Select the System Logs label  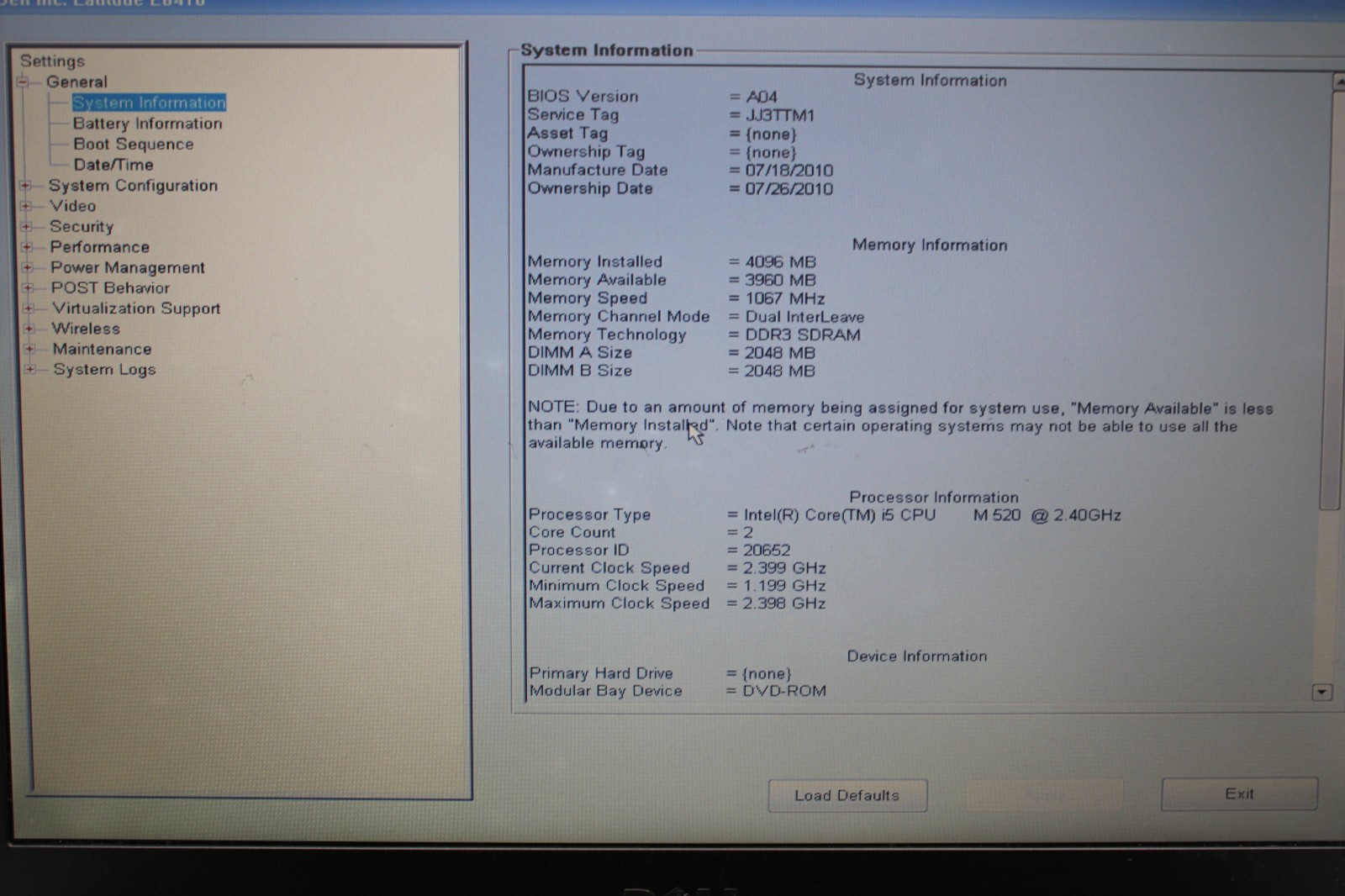pos(104,370)
